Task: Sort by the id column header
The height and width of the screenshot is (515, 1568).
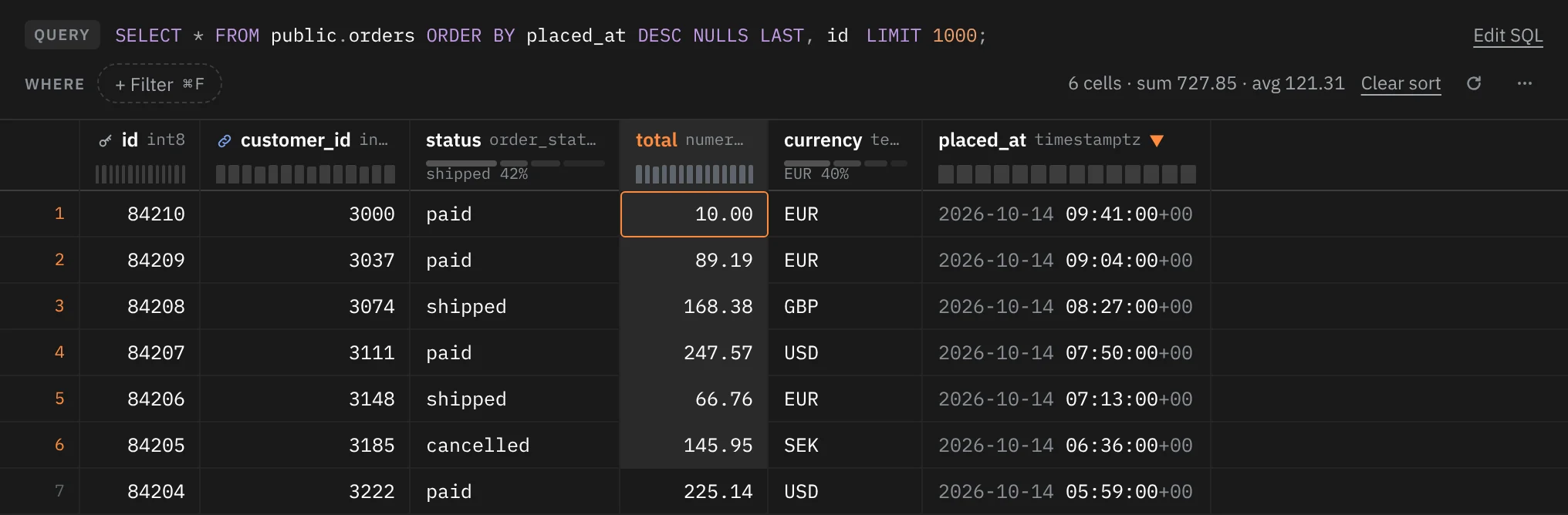Action: 140,140
